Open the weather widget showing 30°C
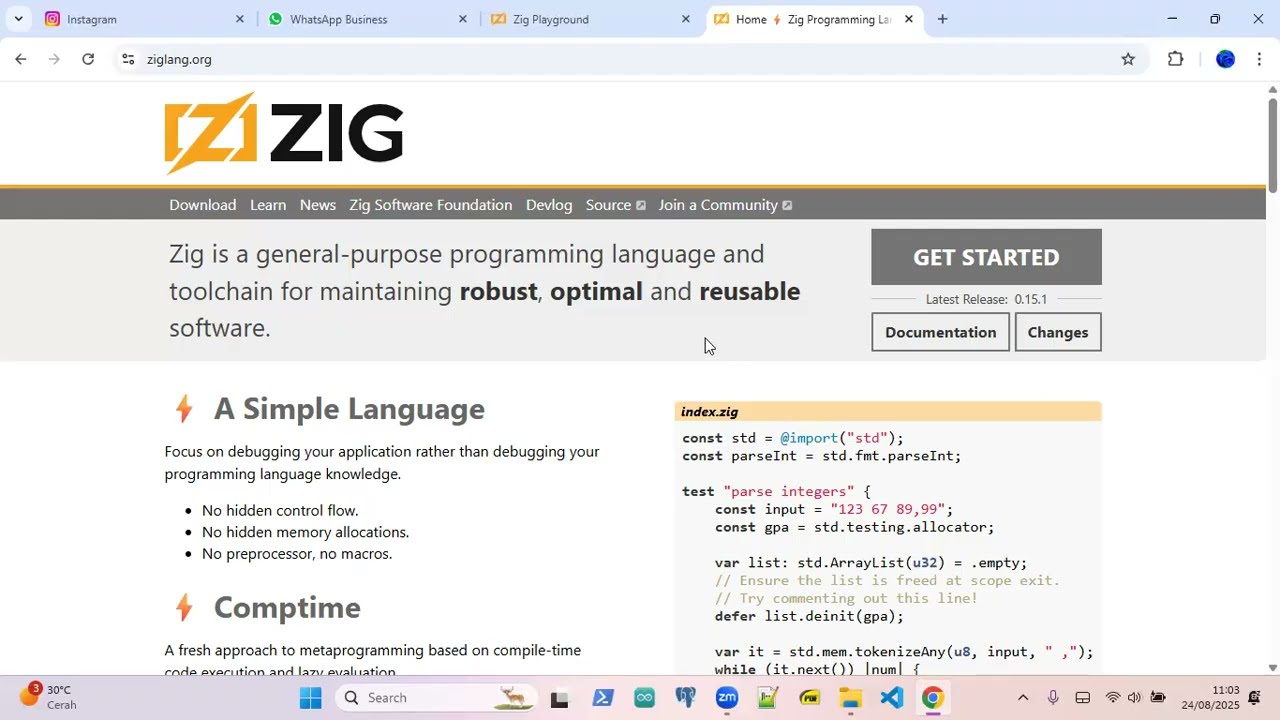Screen dimensions: 1280x720 click(48, 697)
